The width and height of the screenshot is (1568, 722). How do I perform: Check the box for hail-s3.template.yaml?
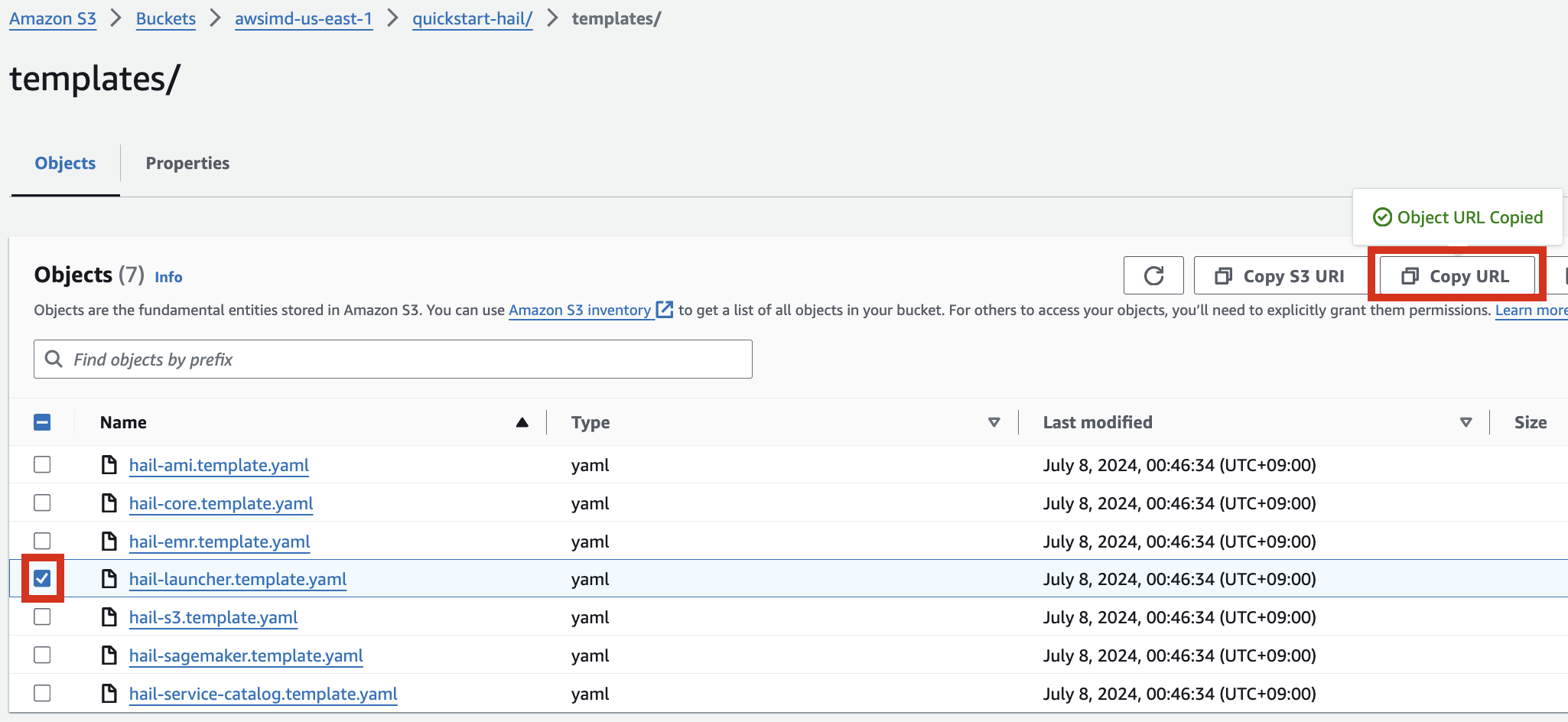[42, 616]
